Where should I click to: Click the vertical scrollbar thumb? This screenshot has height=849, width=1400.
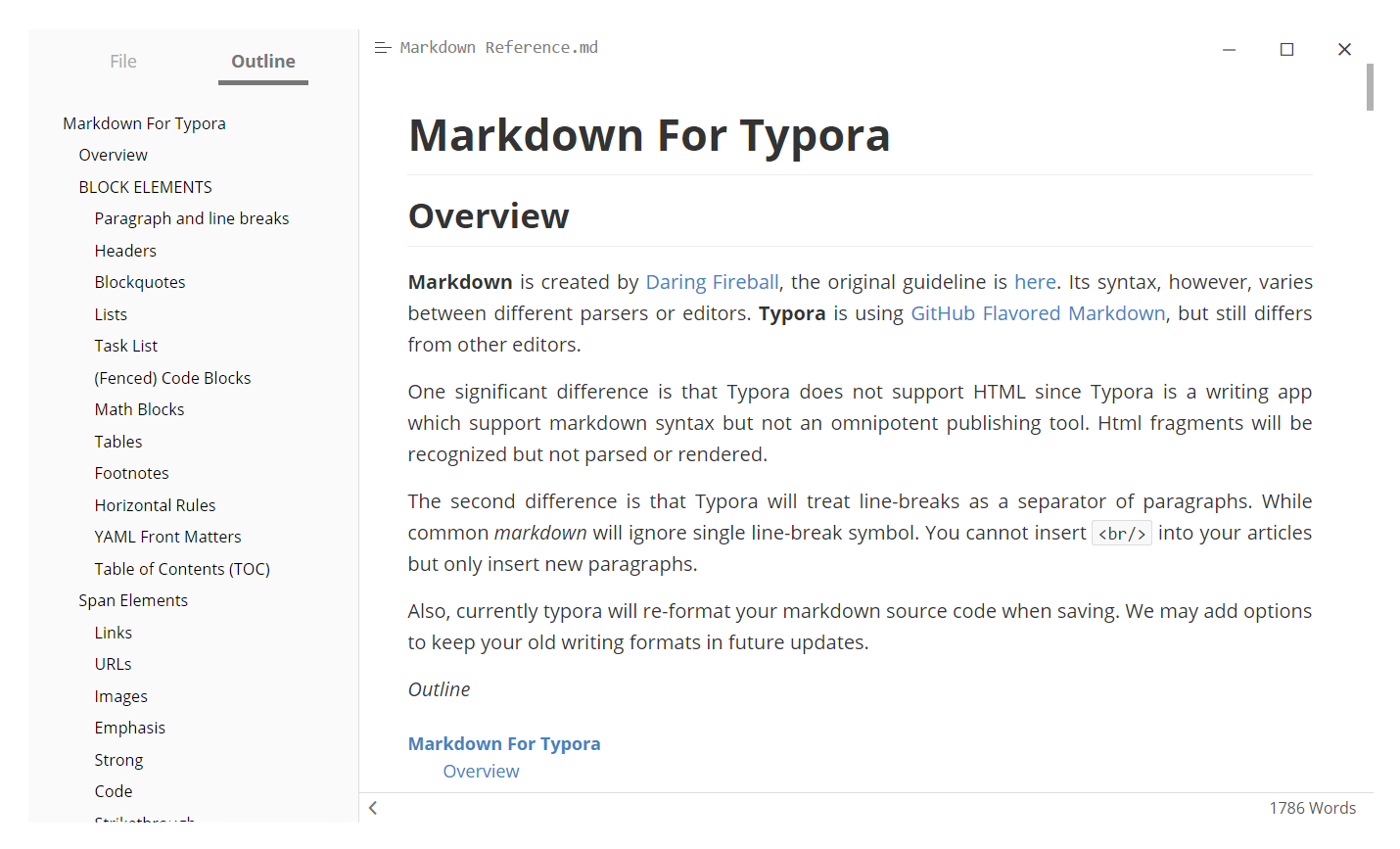tap(1370, 87)
